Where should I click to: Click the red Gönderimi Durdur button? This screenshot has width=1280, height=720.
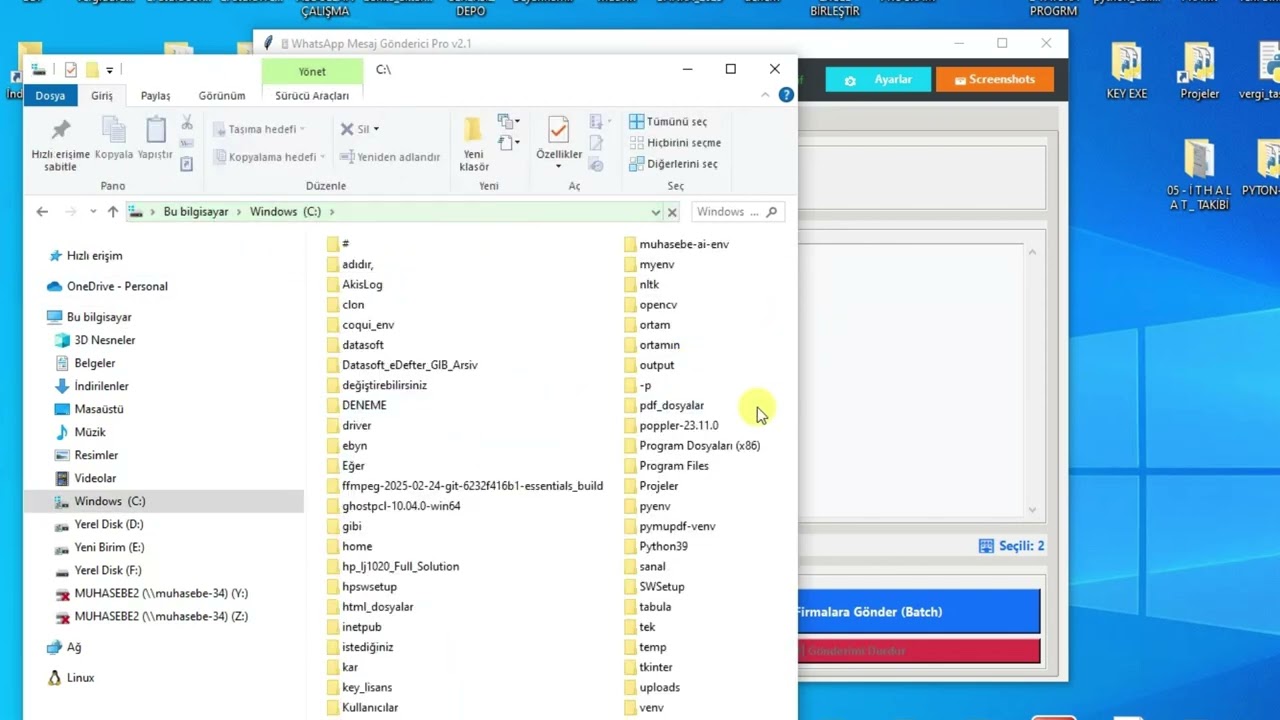click(918, 651)
